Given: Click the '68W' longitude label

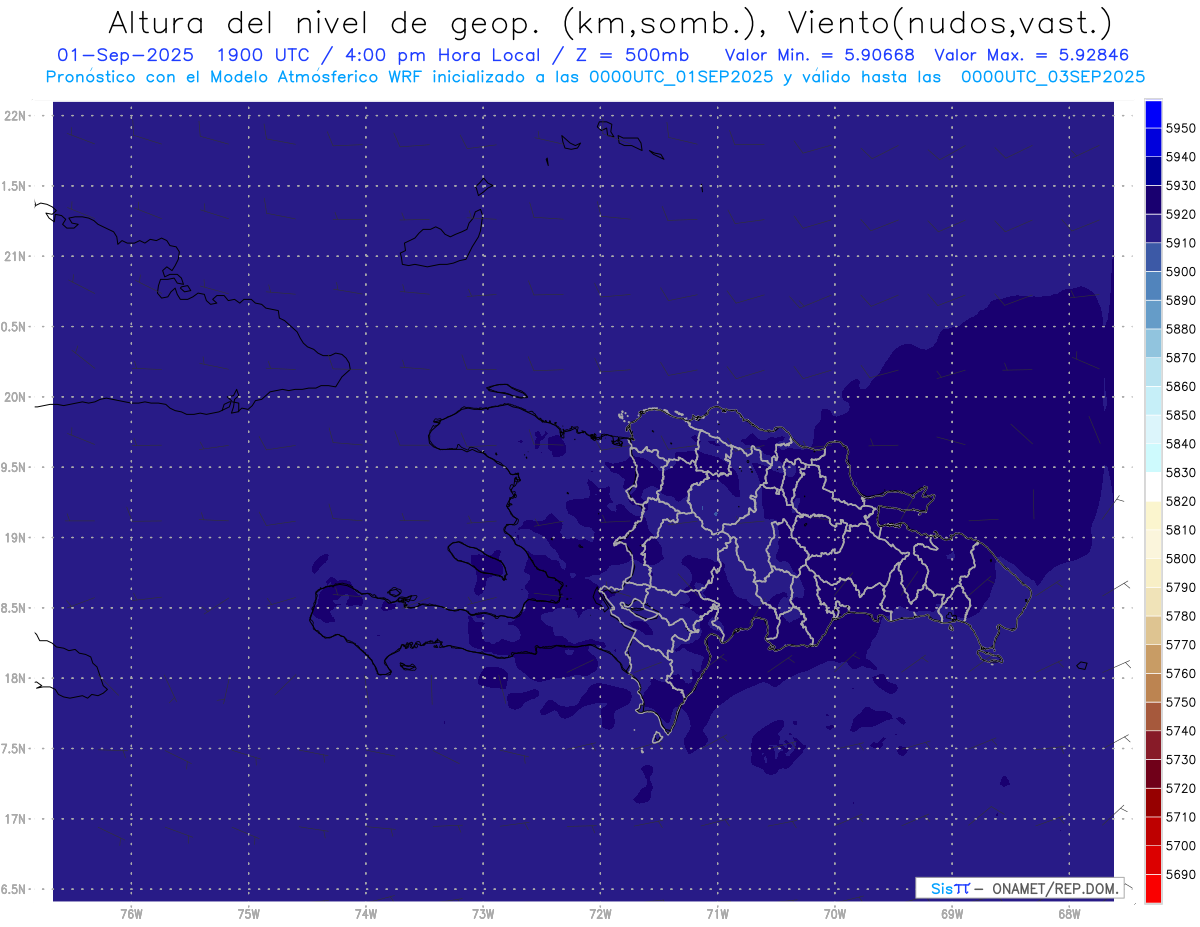Looking at the screenshot, I should pos(1069,913).
